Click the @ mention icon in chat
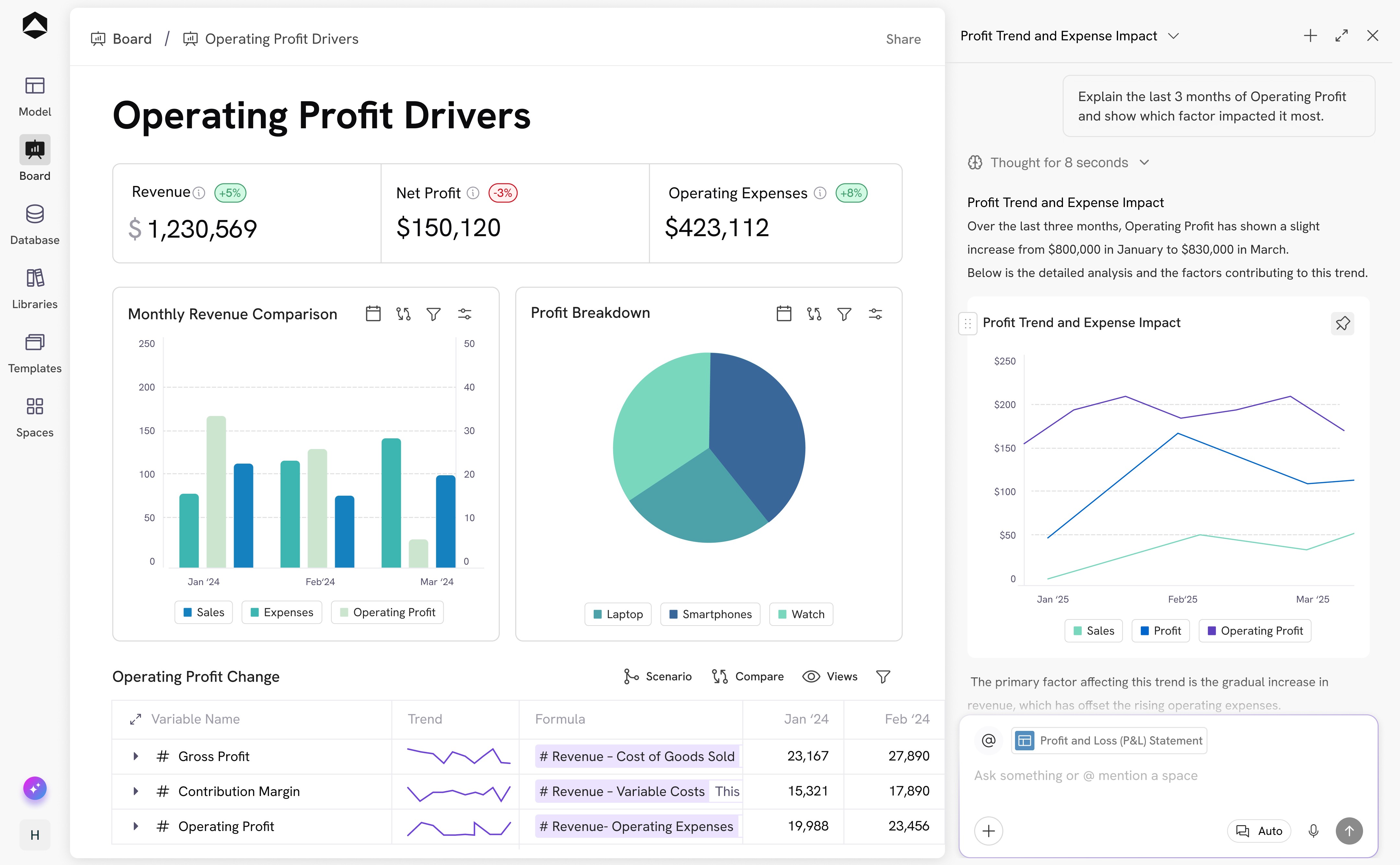1400x865 pixels. (988, 740)
